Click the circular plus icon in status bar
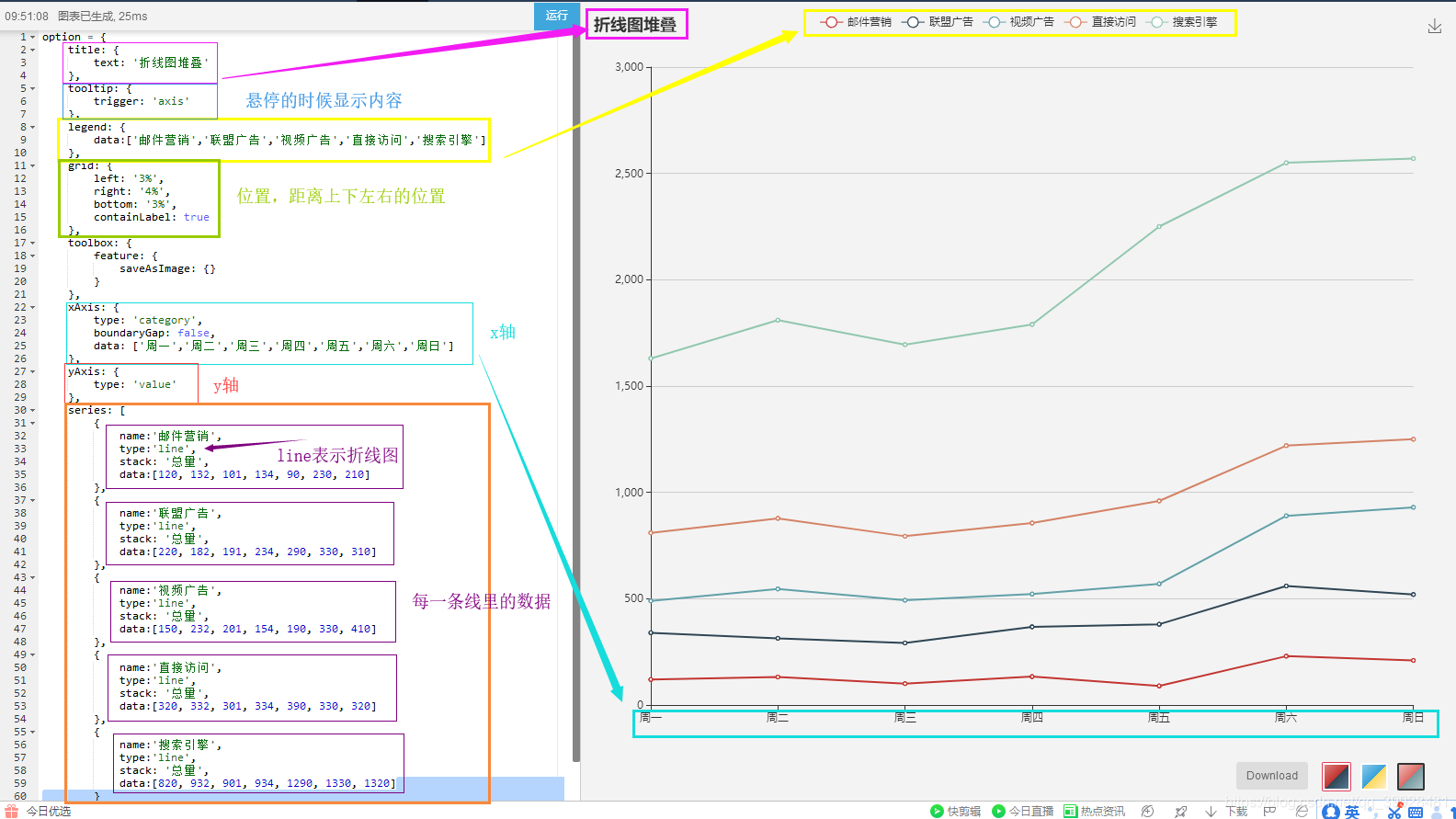The height and width of the screenshot is (819, 1456). [x=1147, y=811]
